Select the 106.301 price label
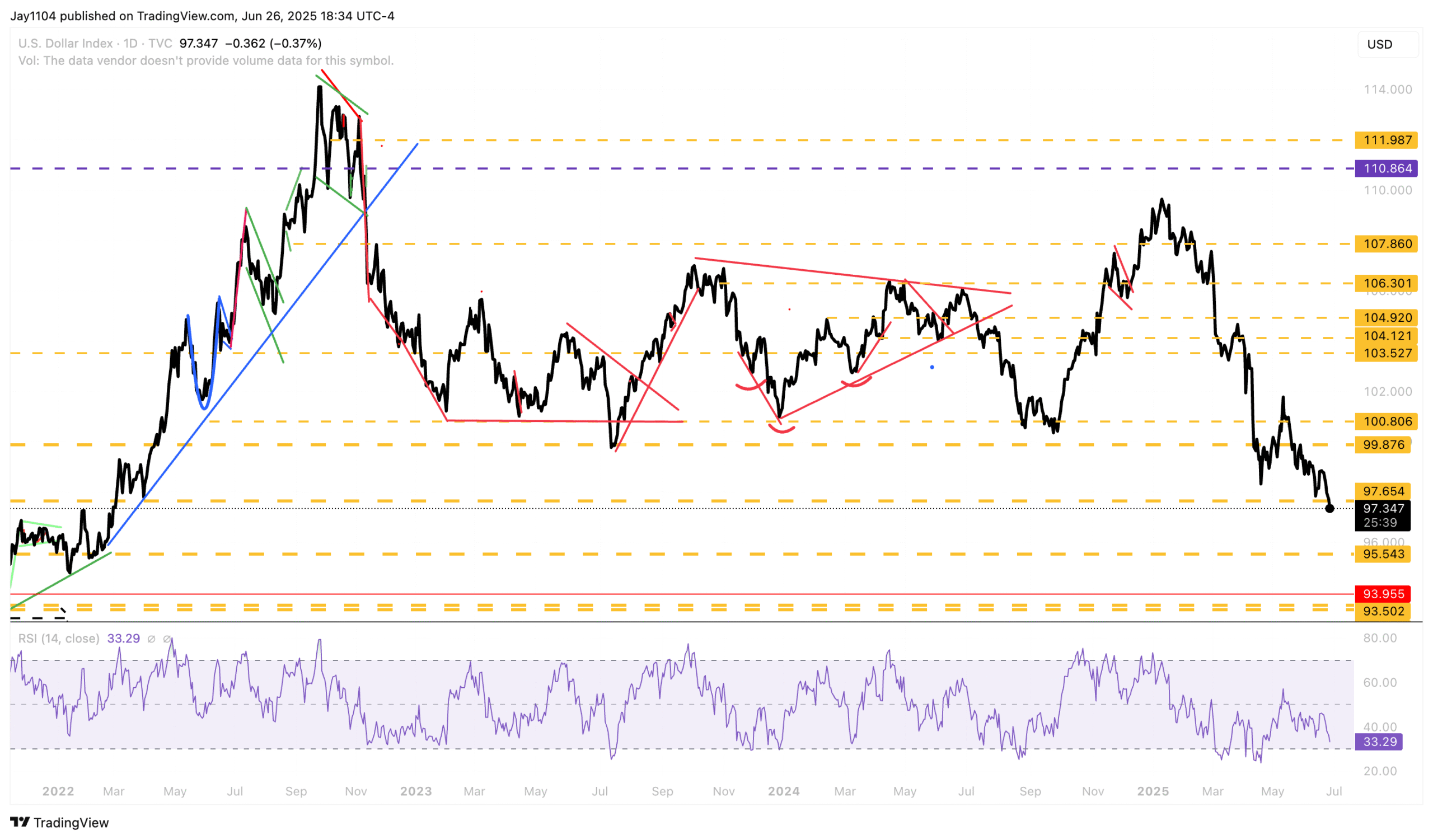The width and height of the screenshot is (1433, 840). pos(1387,283)
